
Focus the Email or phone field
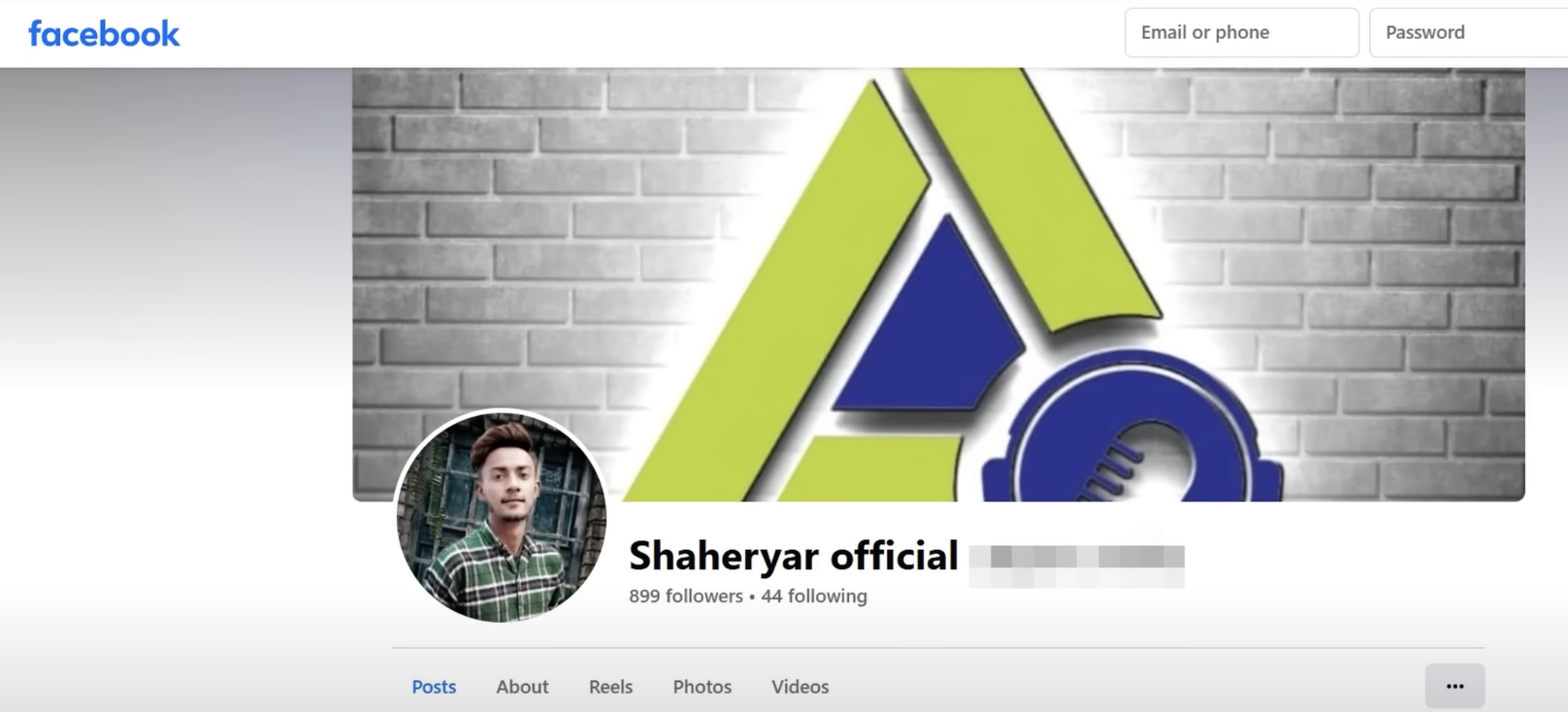pos(1241,33)
